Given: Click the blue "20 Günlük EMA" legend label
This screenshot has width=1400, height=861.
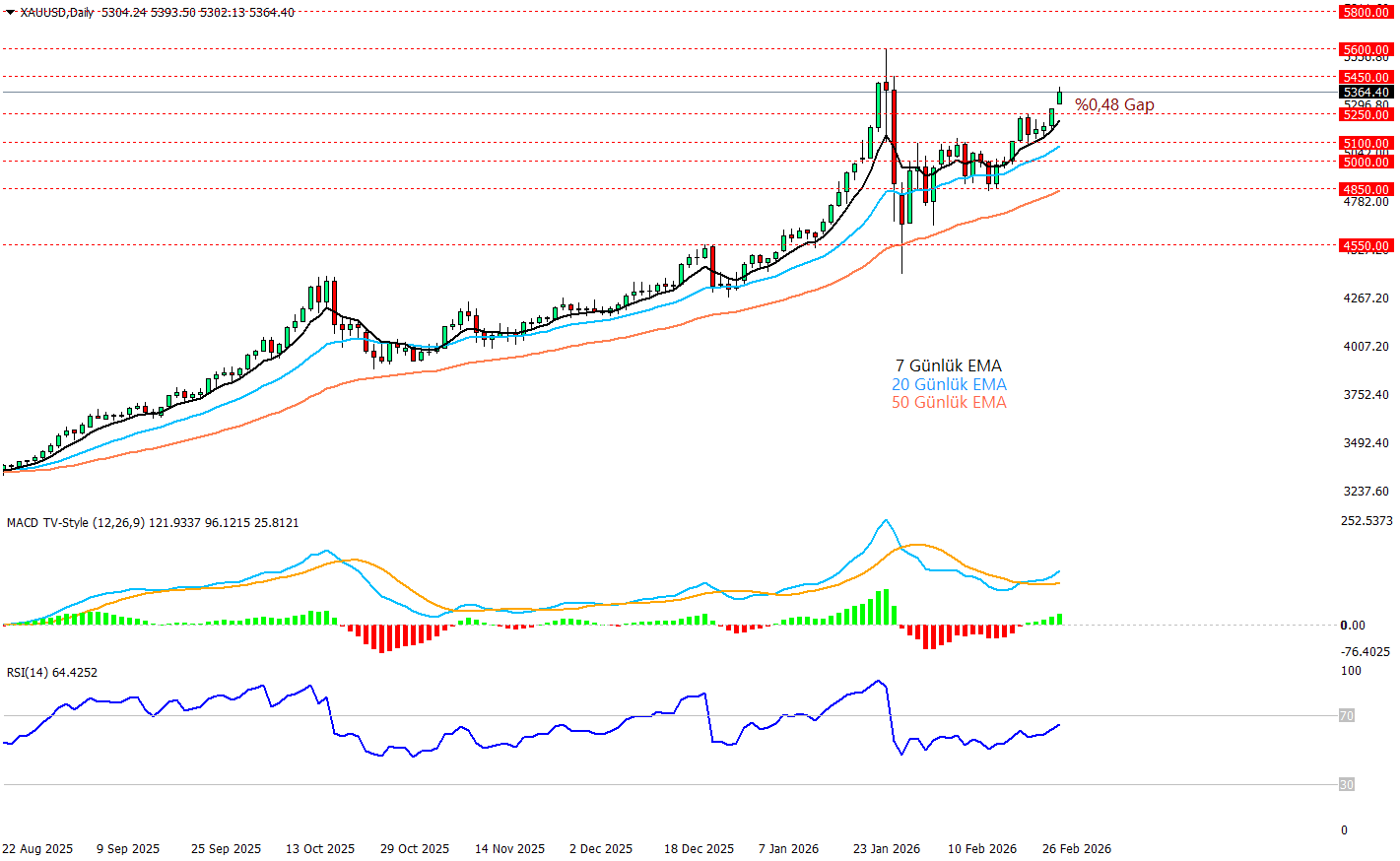Looking at the screenshot, I should 949,384.
